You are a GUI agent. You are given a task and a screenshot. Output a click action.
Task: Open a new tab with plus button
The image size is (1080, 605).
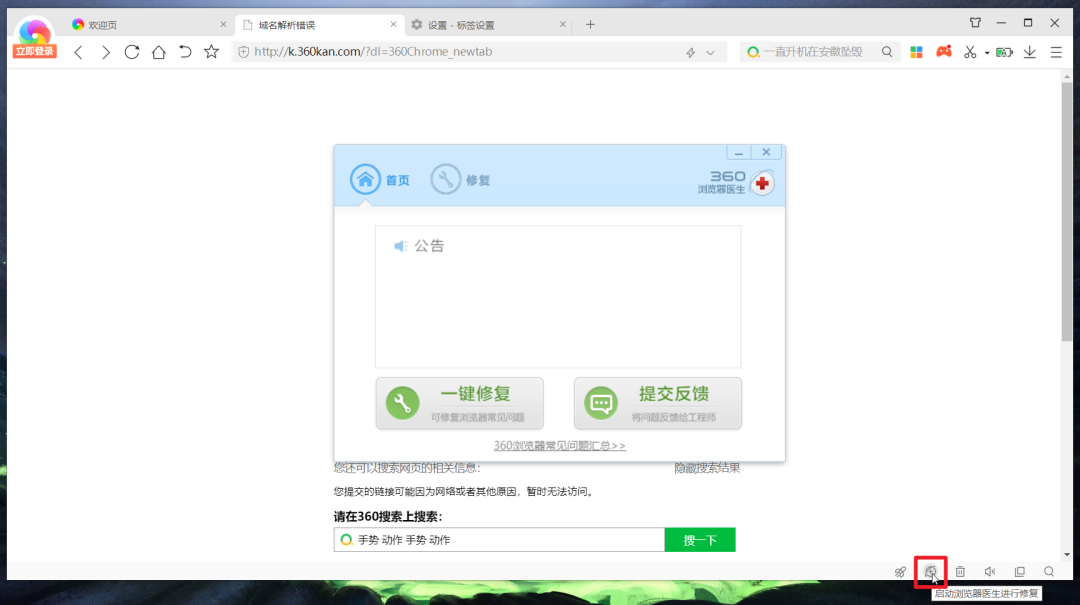coord(590,25)
